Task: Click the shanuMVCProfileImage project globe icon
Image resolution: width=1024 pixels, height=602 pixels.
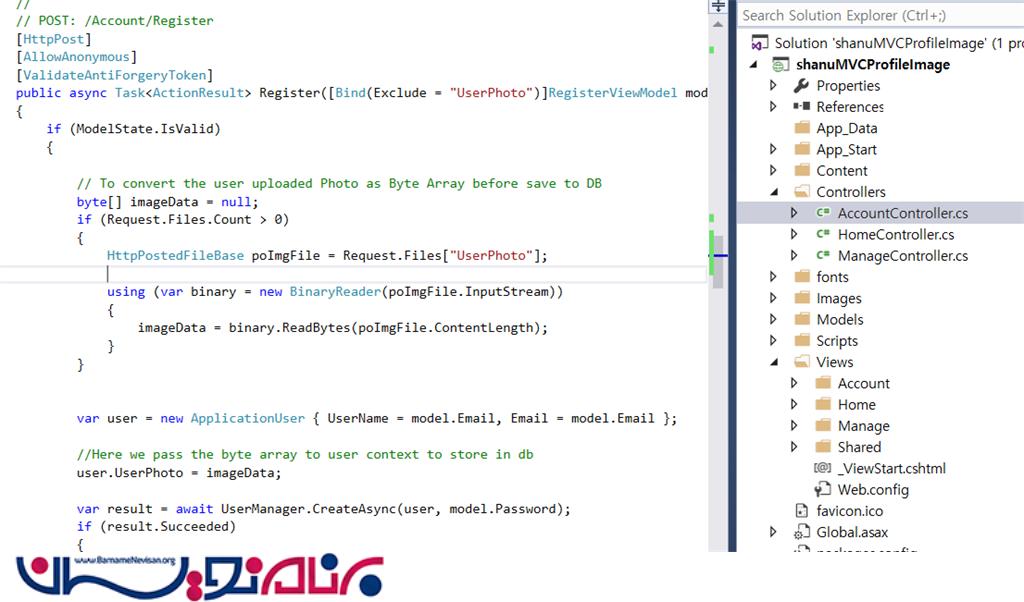Action: [780, 65]
